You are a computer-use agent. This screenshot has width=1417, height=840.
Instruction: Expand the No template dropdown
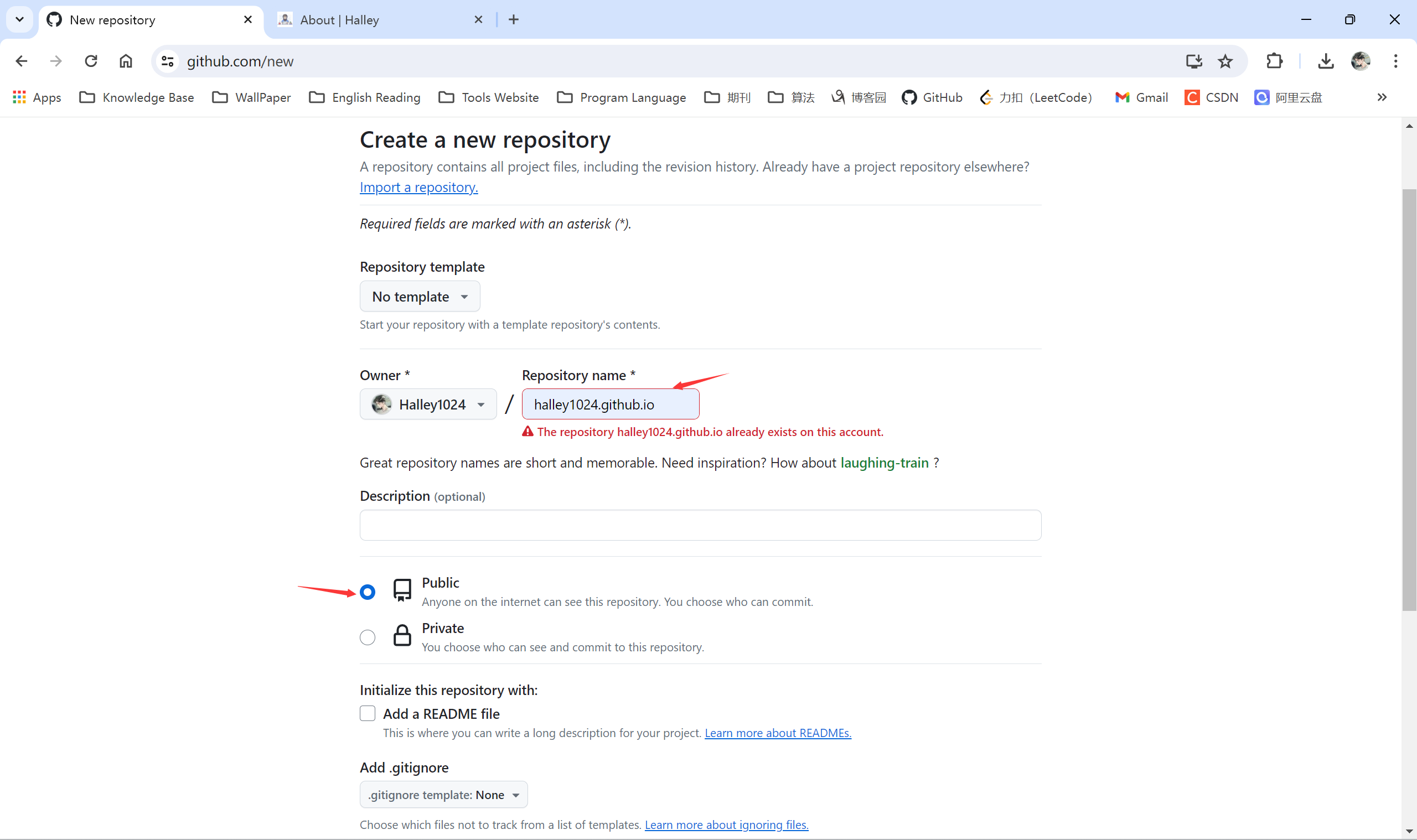click(420, 297)
